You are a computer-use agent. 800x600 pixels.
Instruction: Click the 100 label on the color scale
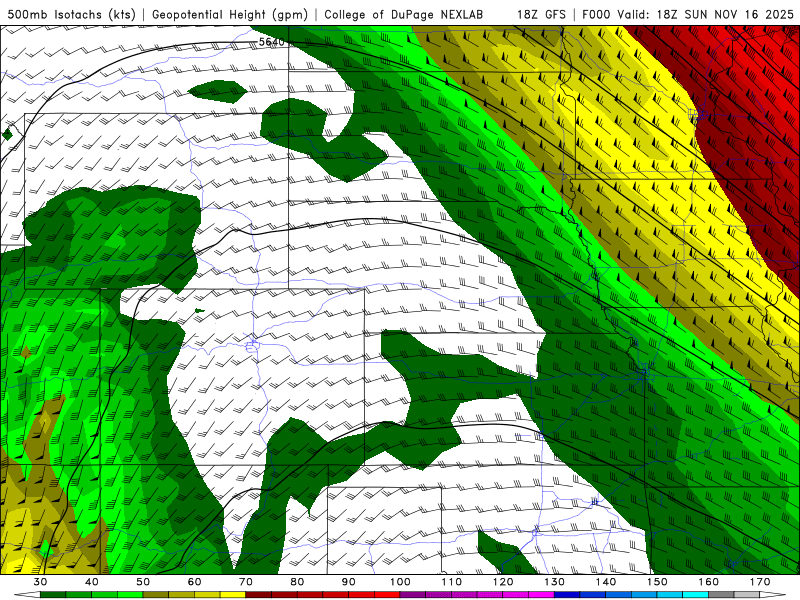[401, 582]
